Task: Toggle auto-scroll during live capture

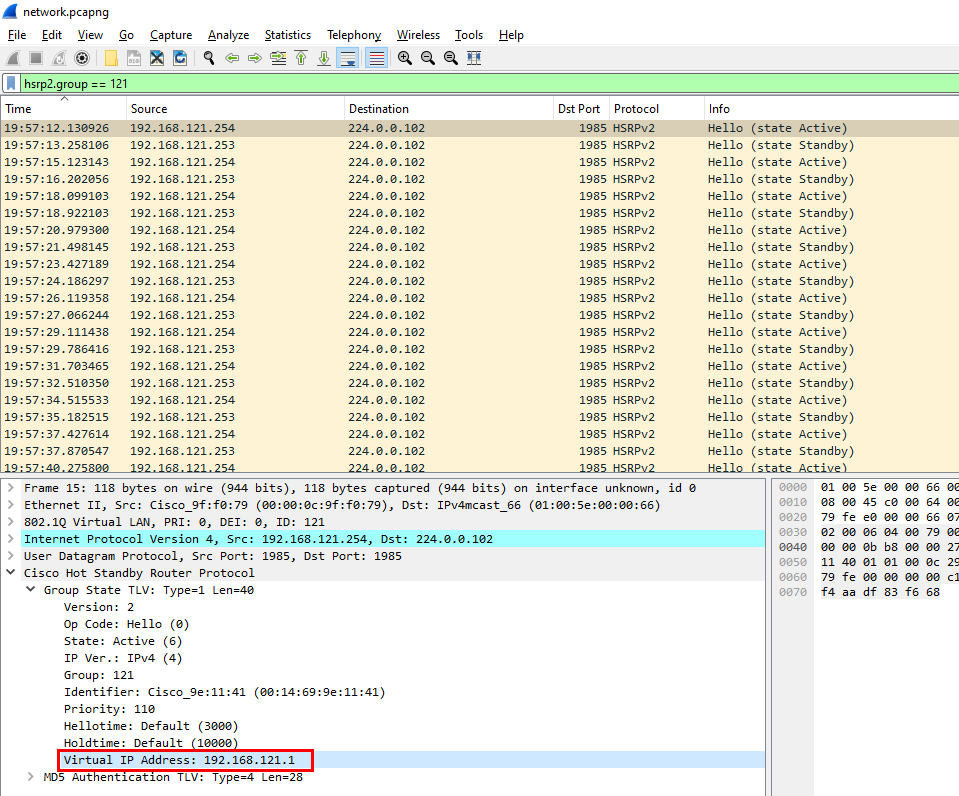Action: pyautogui.click(x=347, y=58)
